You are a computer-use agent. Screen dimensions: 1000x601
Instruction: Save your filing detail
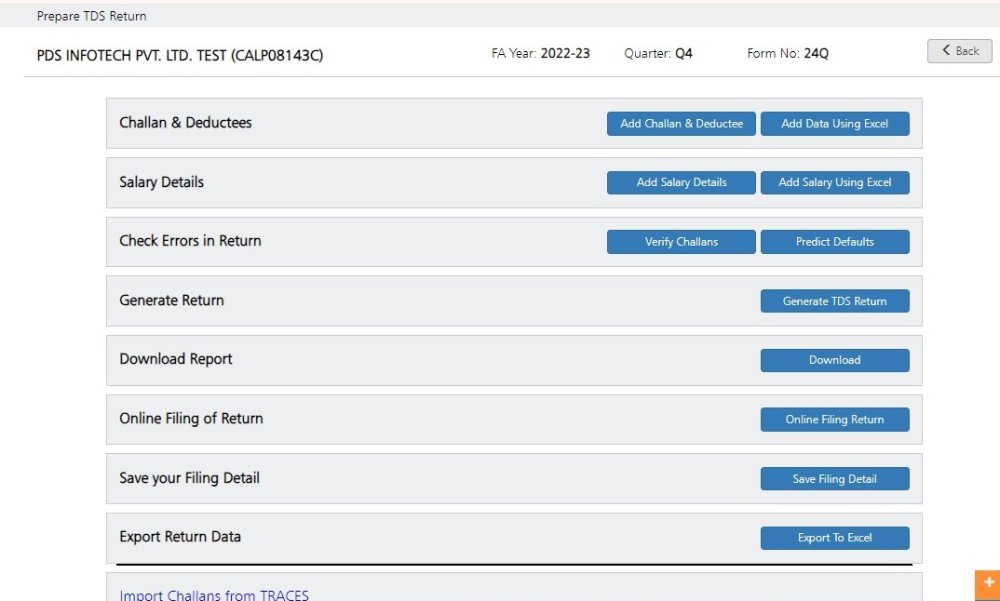point(835,478)
